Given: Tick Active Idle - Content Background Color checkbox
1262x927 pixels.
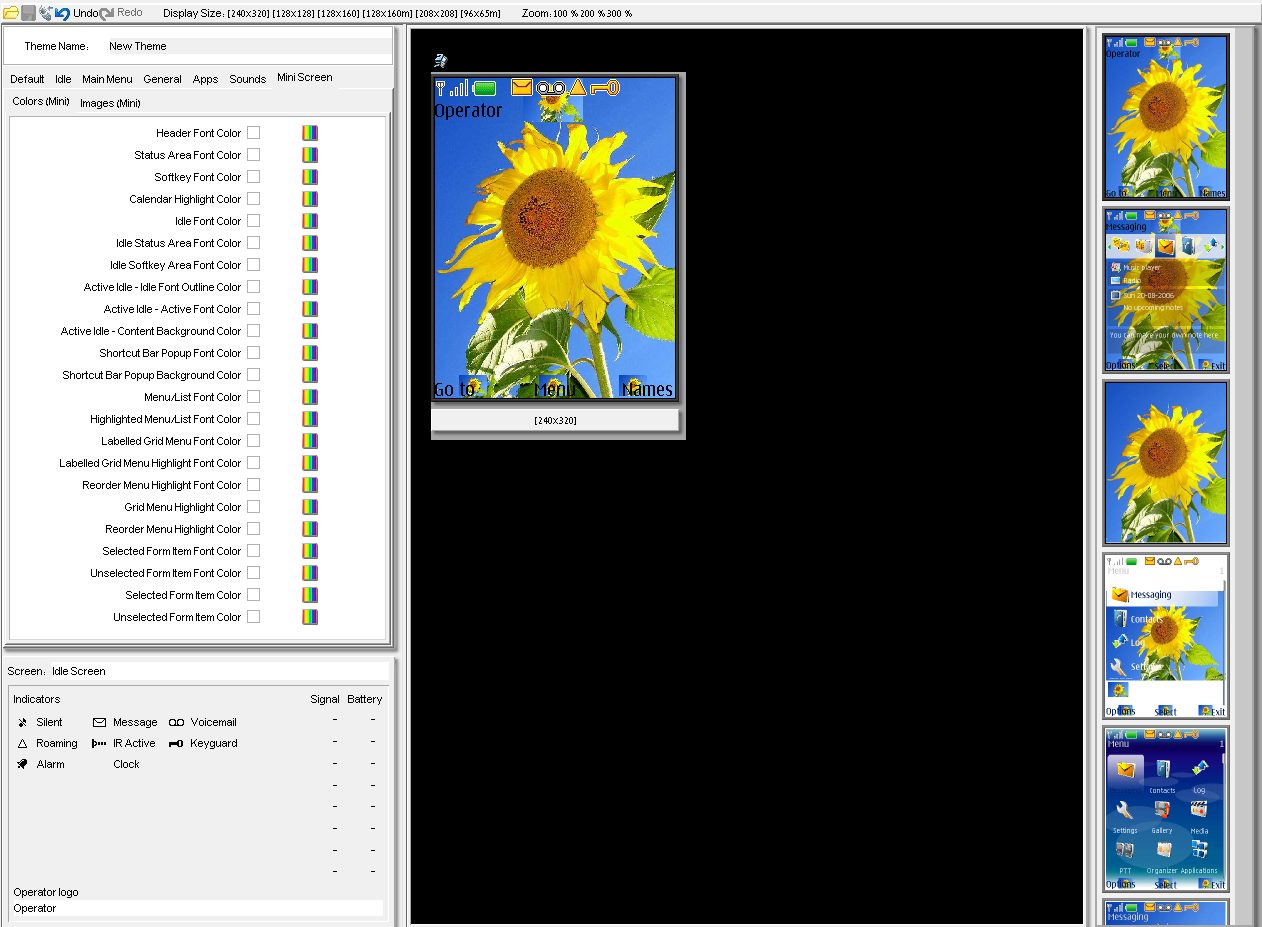Looking at the screenshot, I should tap(254, 331).
